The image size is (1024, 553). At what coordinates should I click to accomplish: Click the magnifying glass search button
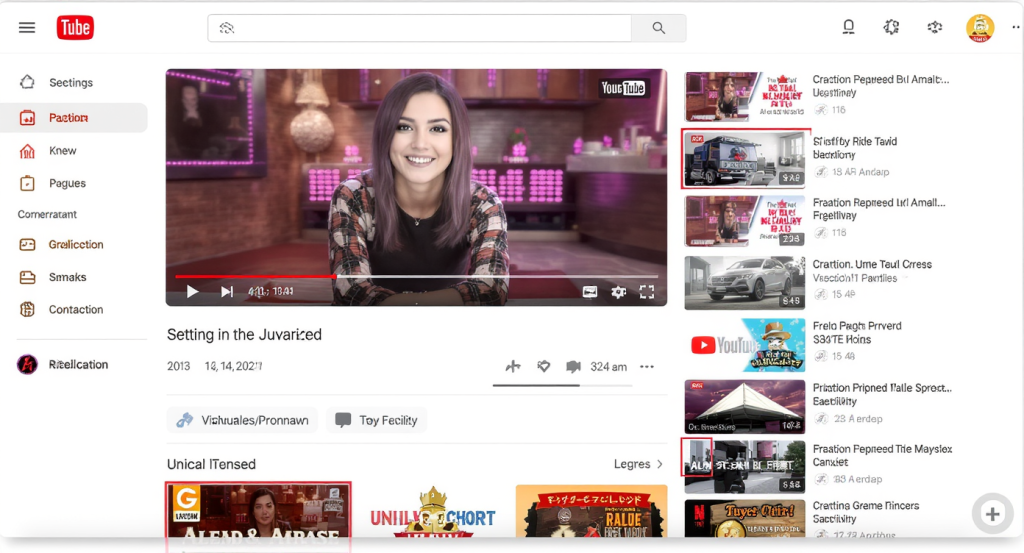658,28
